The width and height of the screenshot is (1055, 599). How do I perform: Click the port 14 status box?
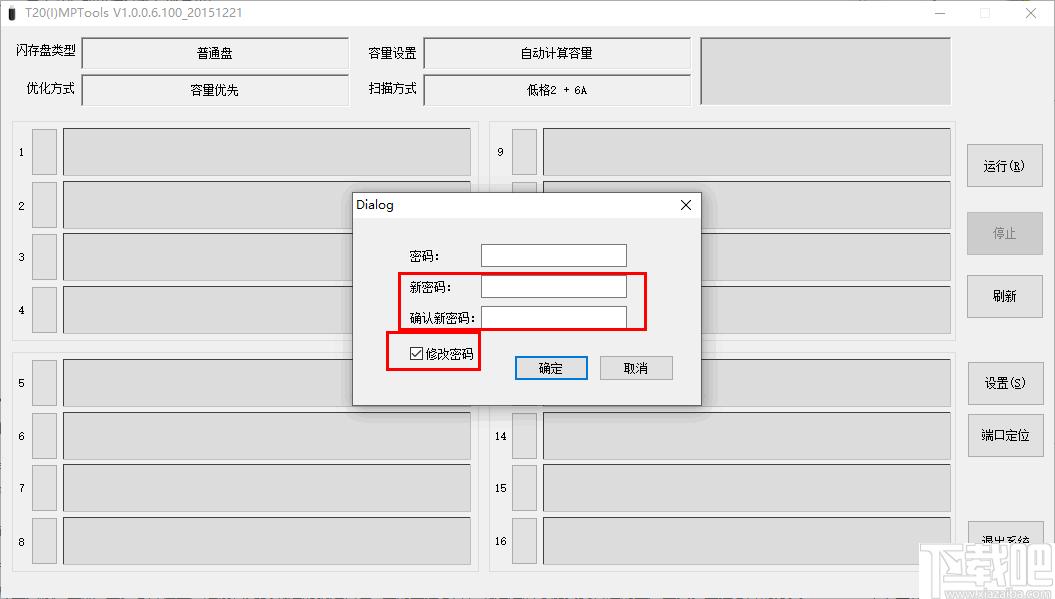click(x=524, y=436)
